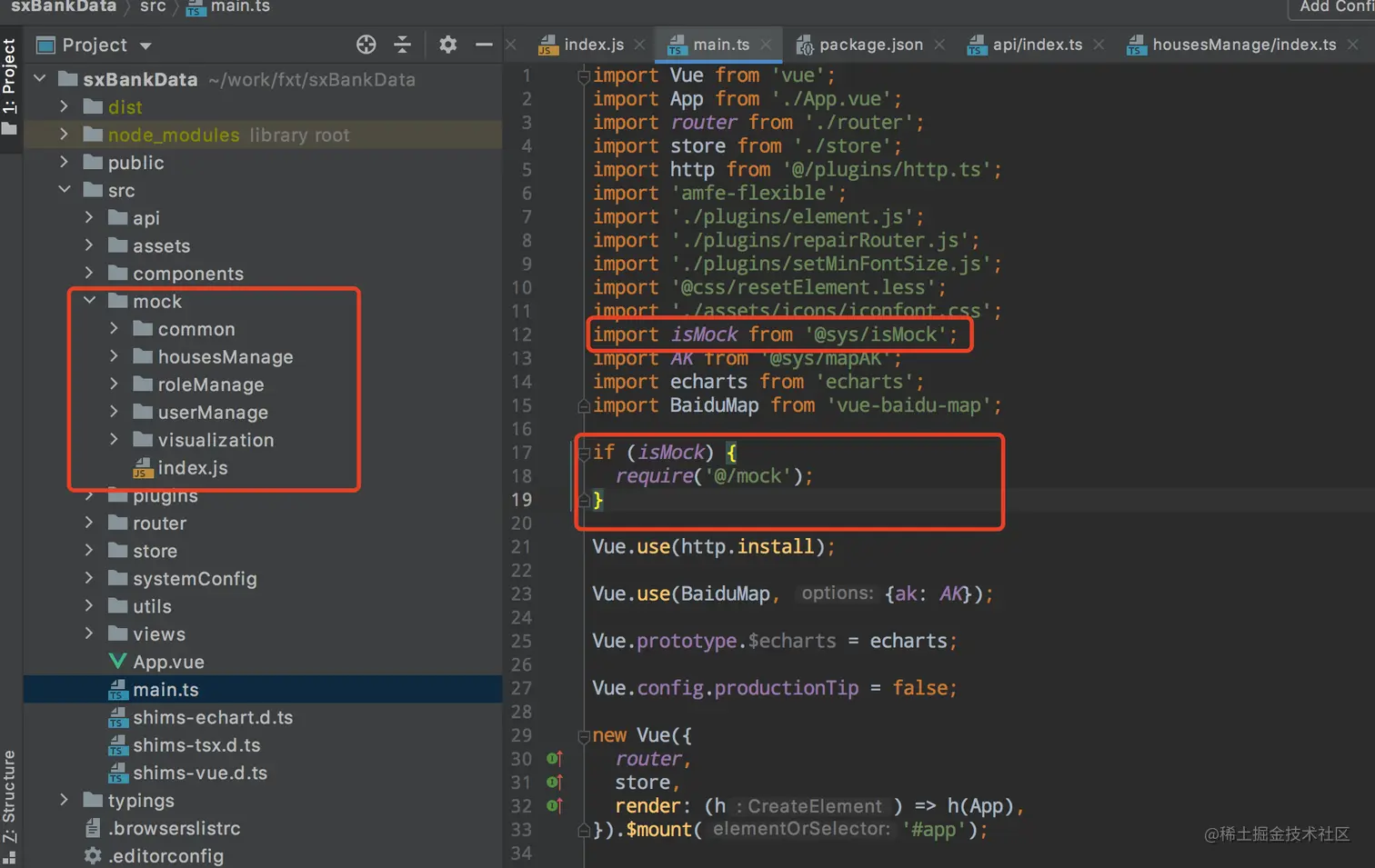Click the Vue.config.productionTip line
Screen dimensions: 1375x868
pos(775,688)
